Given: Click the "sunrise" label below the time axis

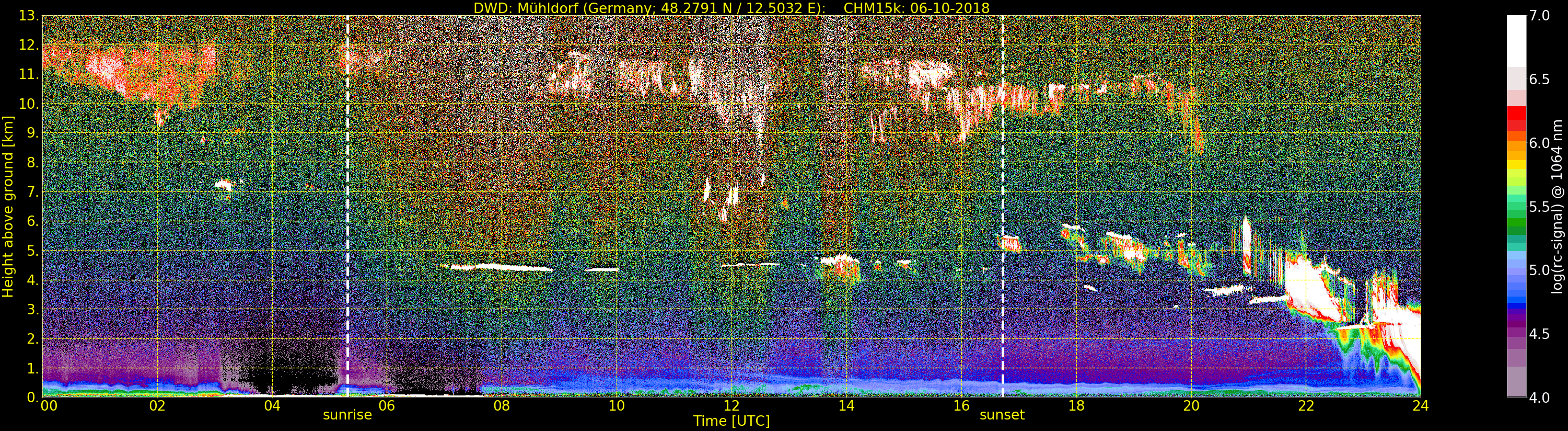Looking at the screenshot, I should (347, 415).
